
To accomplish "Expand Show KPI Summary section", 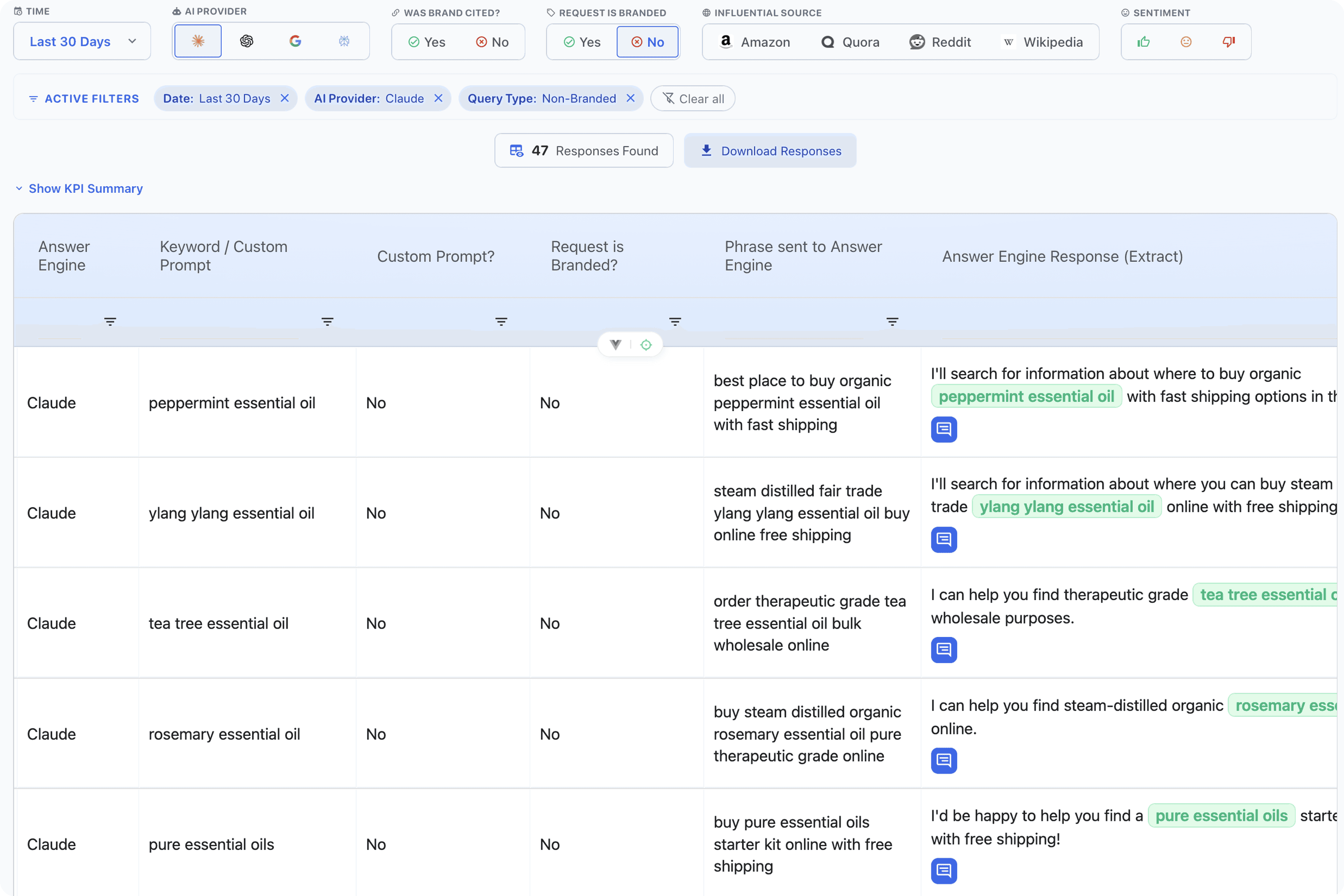I will coord(79,189).
